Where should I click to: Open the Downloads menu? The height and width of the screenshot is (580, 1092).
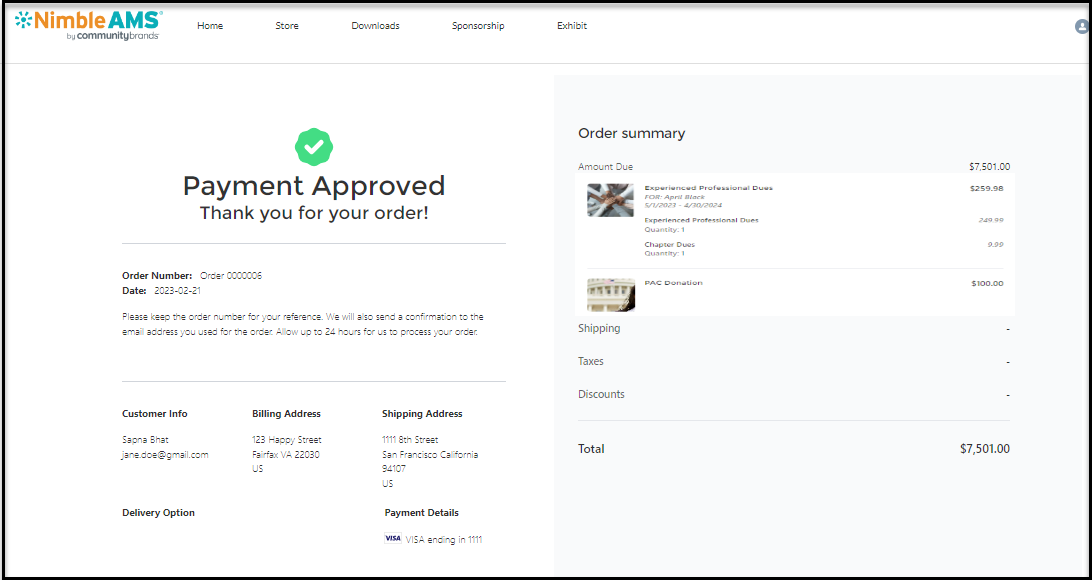[x=375, y=26]
